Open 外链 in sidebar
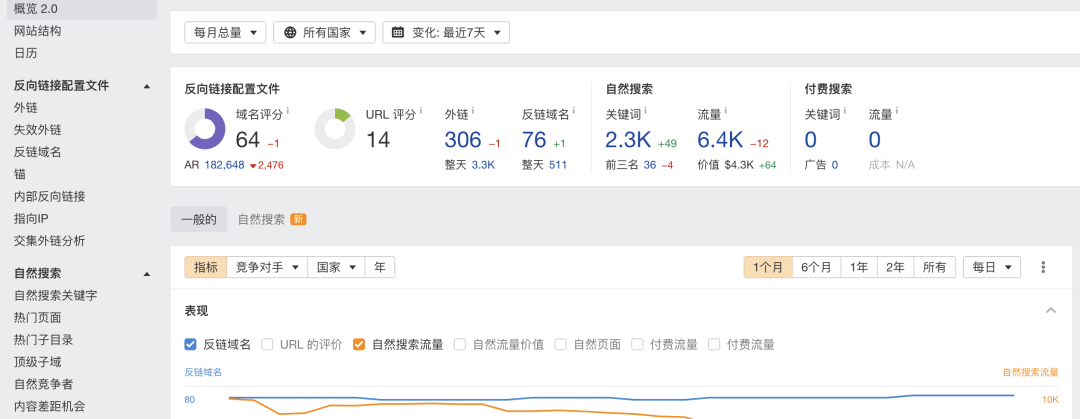Screen dimensions: 1080x419 (x=25, y=108)
